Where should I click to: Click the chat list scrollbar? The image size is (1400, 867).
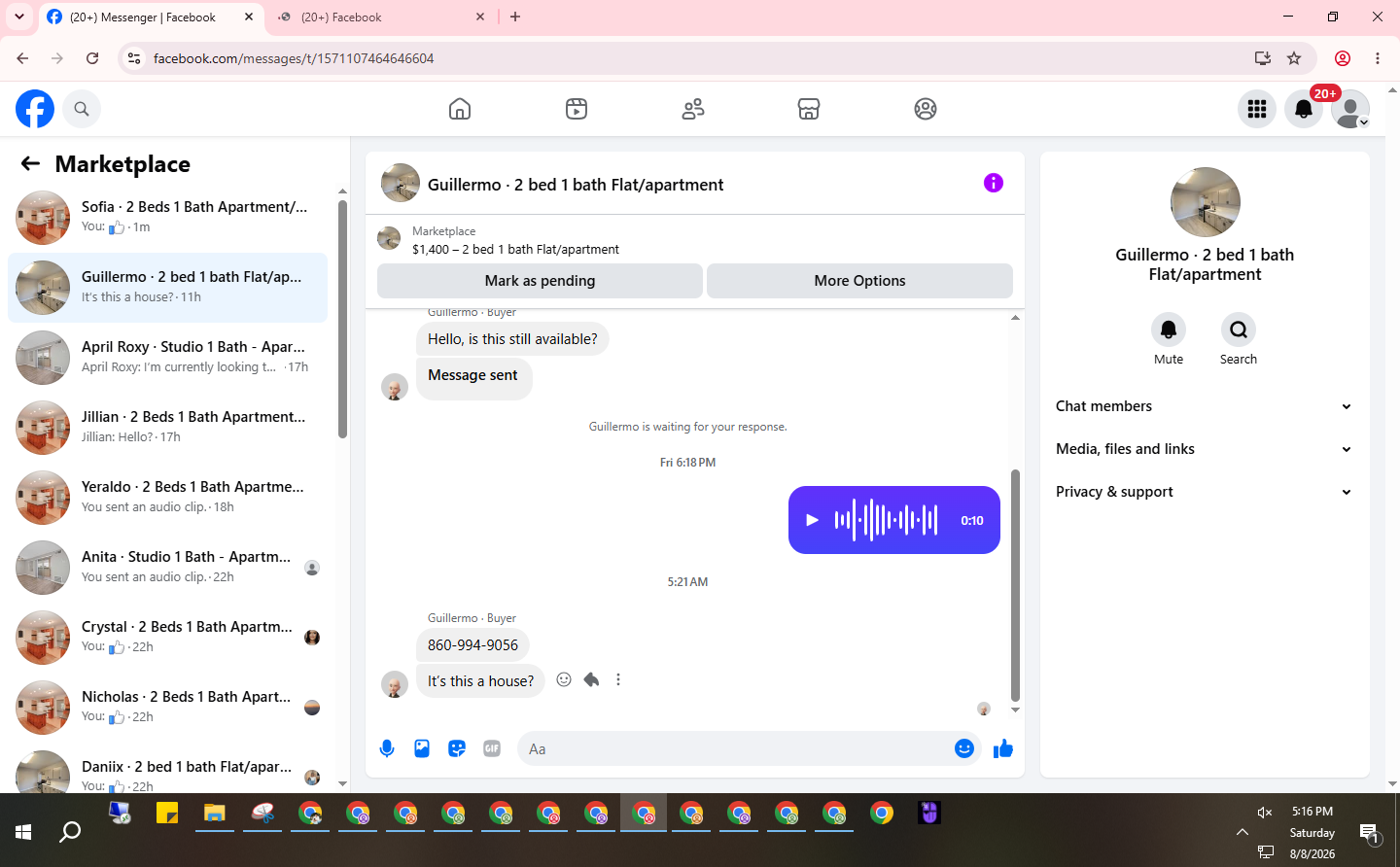pos(342,319)
